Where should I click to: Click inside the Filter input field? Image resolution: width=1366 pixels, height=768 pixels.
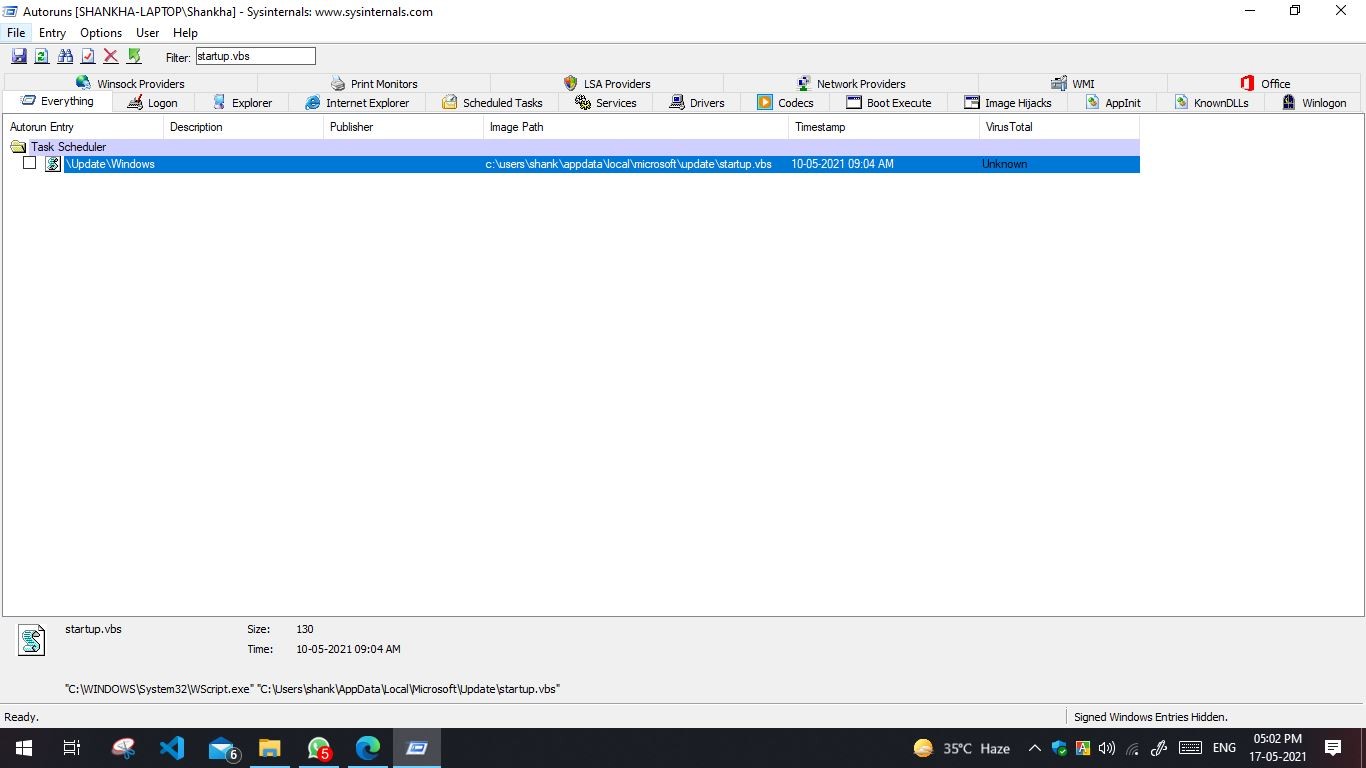254,56
